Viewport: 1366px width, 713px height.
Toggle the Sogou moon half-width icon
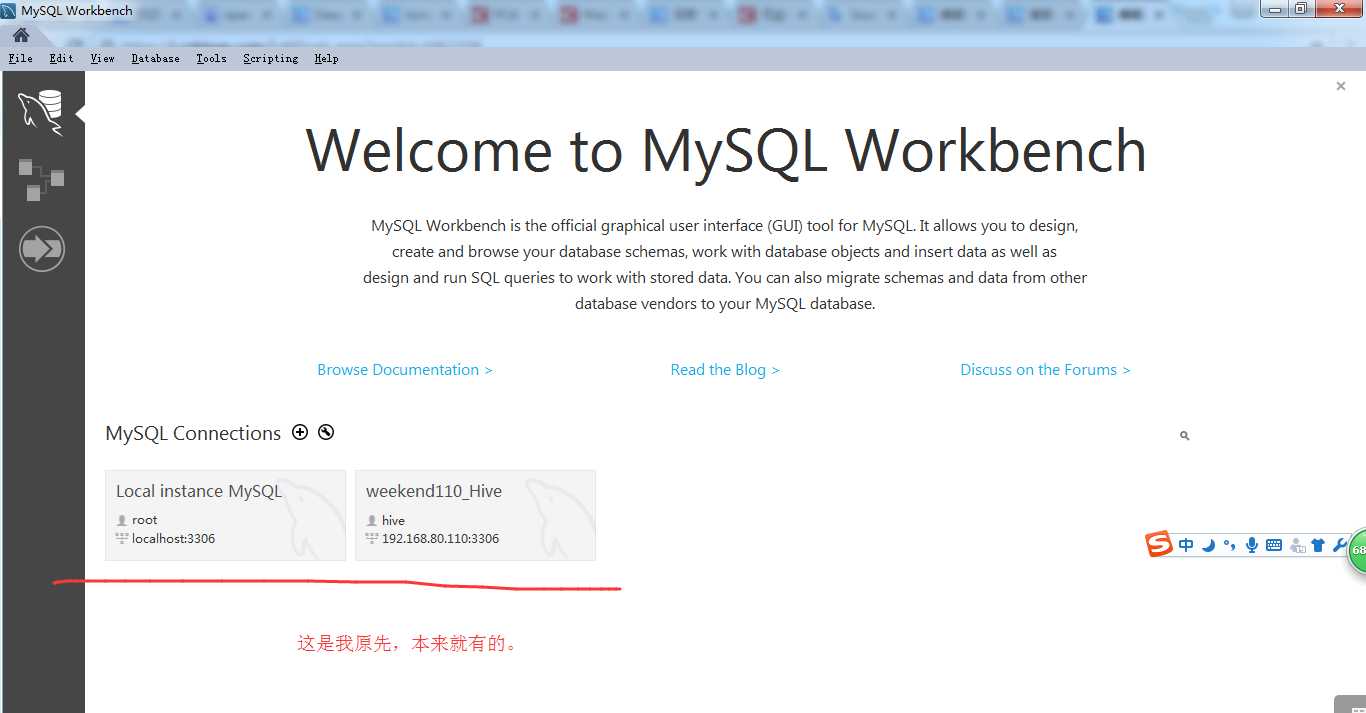[1208, 545]
